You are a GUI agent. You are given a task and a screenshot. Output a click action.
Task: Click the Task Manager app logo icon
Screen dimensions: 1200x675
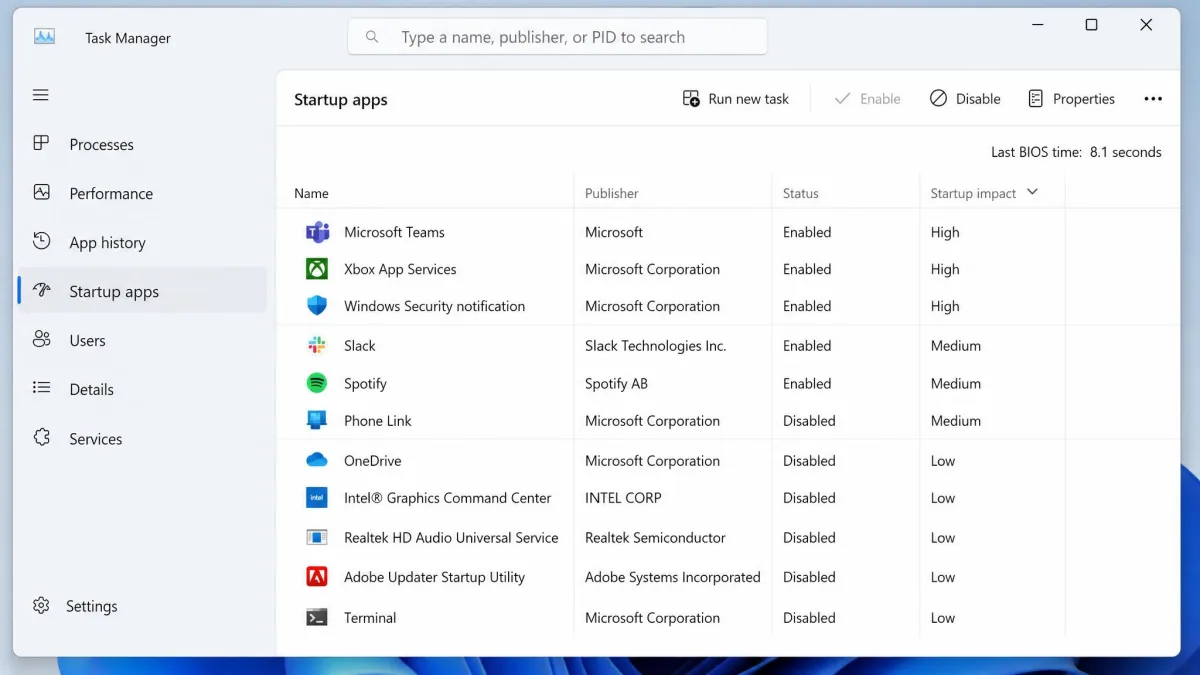(x=44, y=37)
